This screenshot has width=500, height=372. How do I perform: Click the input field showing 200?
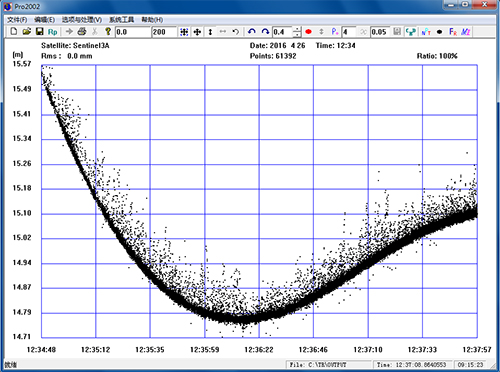(164, 32)
